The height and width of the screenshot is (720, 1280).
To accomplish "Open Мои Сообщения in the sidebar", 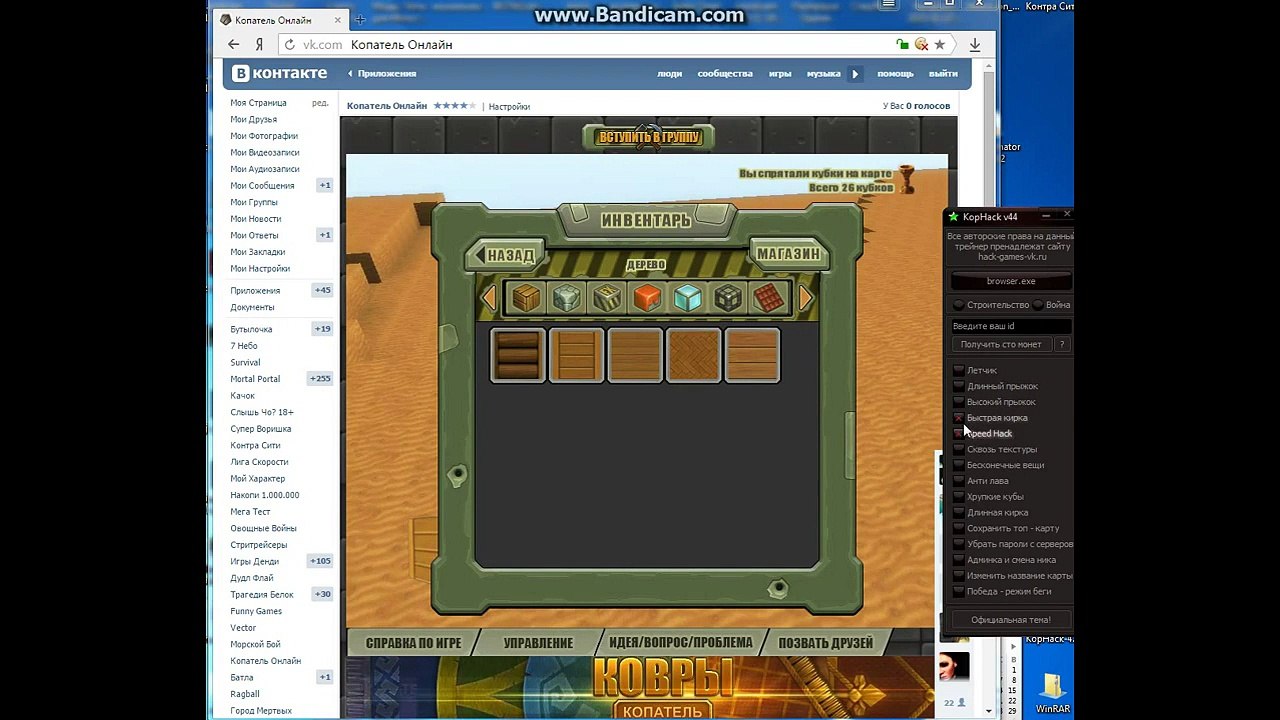I will click(263, 185).
